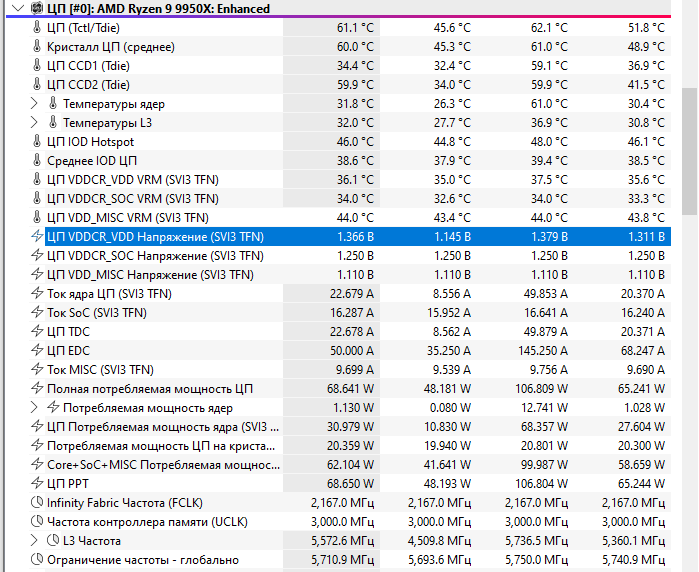Select the ЦП IOD Hotspot row
The width and height of the screenshot is (699, 572).
coord(350,142)
